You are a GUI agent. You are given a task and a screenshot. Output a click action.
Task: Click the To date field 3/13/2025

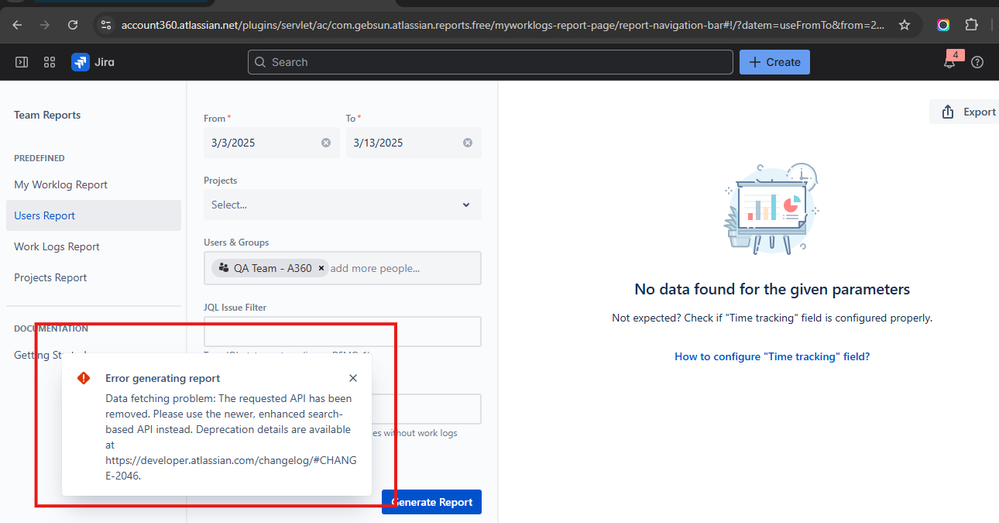click(x=413, y=143)
